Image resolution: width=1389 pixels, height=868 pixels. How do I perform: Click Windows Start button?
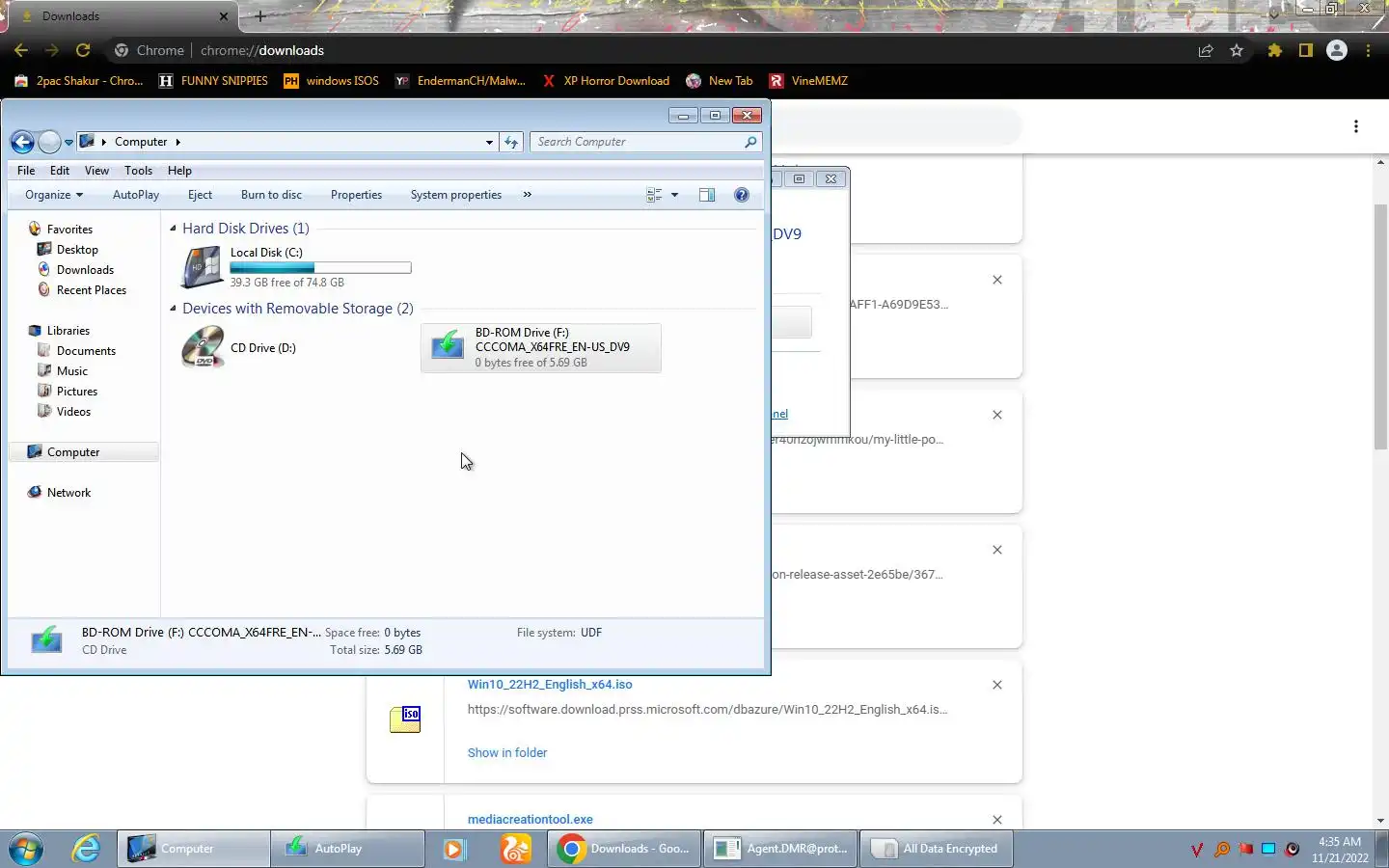pyautogui.click(x=26, y=849)
